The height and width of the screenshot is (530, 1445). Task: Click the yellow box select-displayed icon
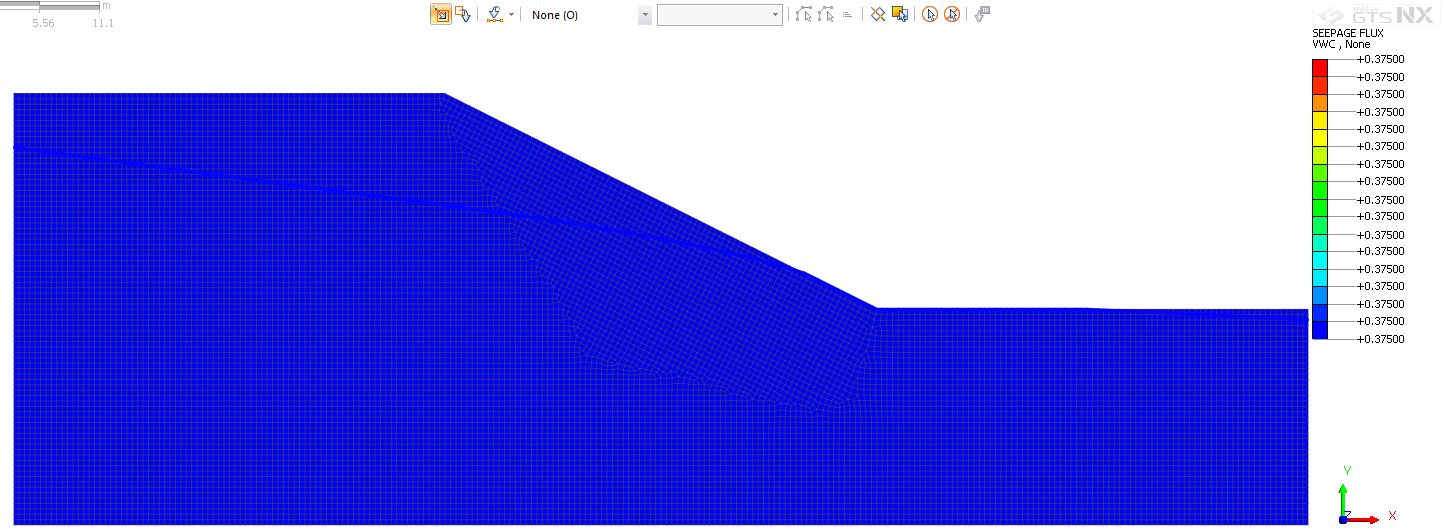[x=899, y=14]
